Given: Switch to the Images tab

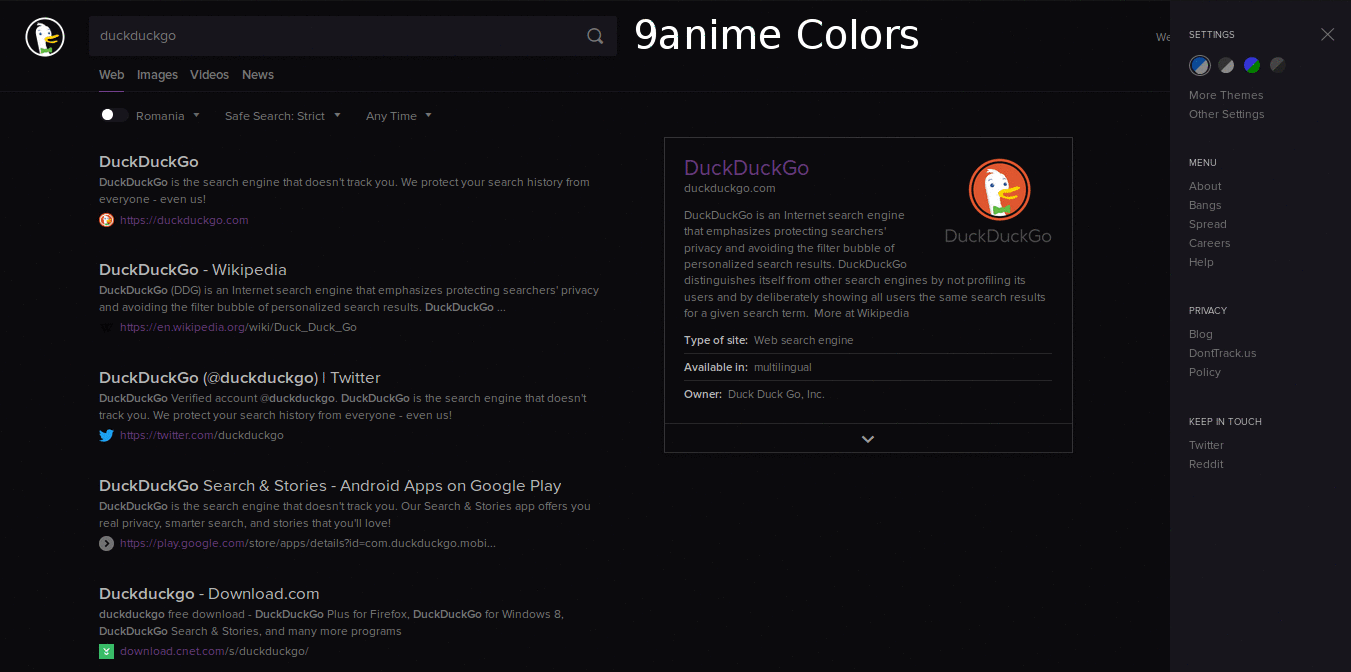Looking at the screenshot, I should pyautogui.click(x=157, y=75).
